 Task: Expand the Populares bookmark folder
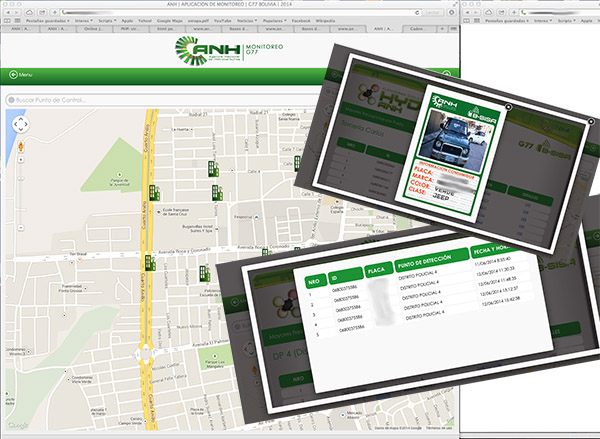tap(275, 21)
